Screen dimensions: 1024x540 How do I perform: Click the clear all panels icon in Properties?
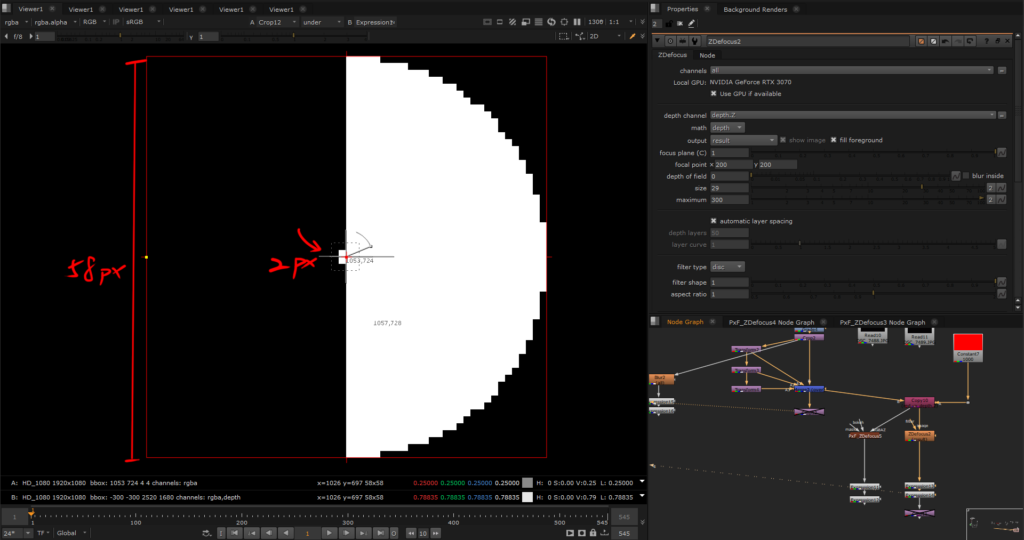tap(680, 24)
